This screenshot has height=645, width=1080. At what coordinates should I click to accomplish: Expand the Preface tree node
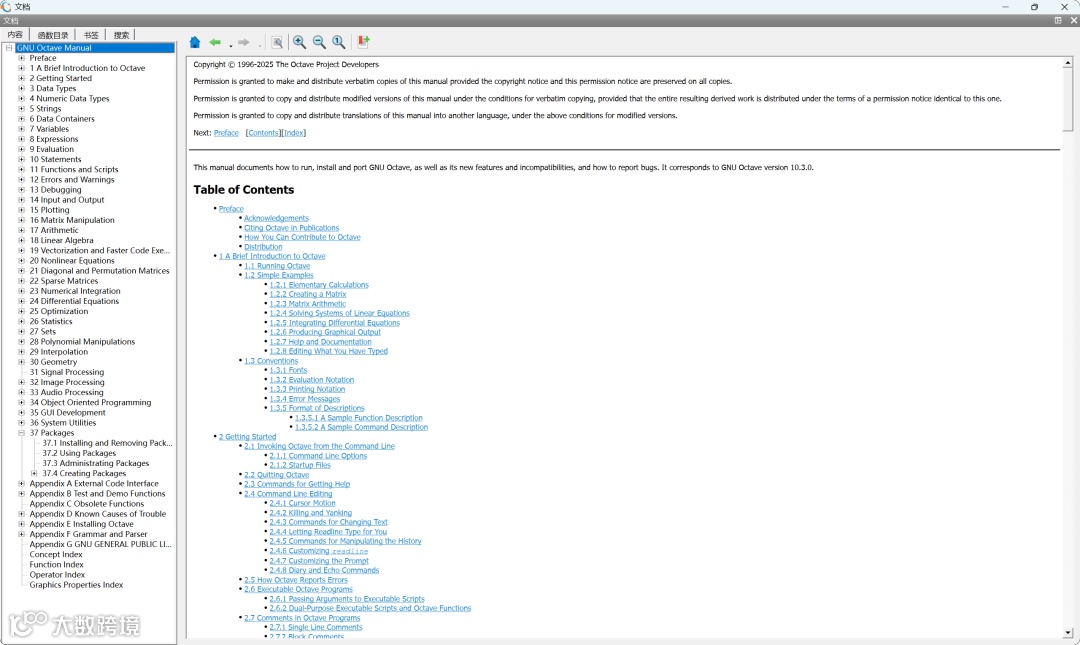(x=21, y=59)
